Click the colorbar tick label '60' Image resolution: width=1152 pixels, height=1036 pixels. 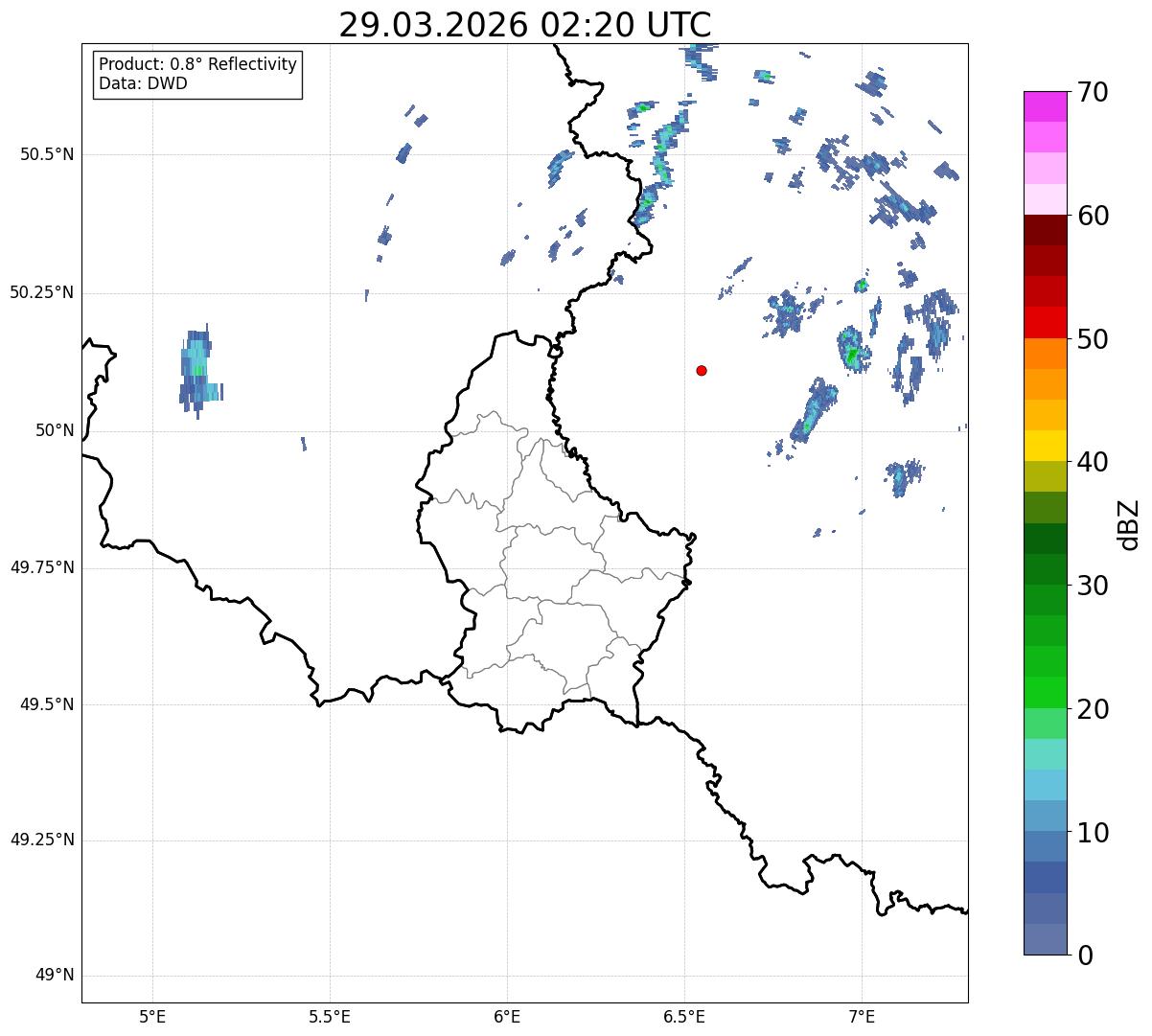1095,216
